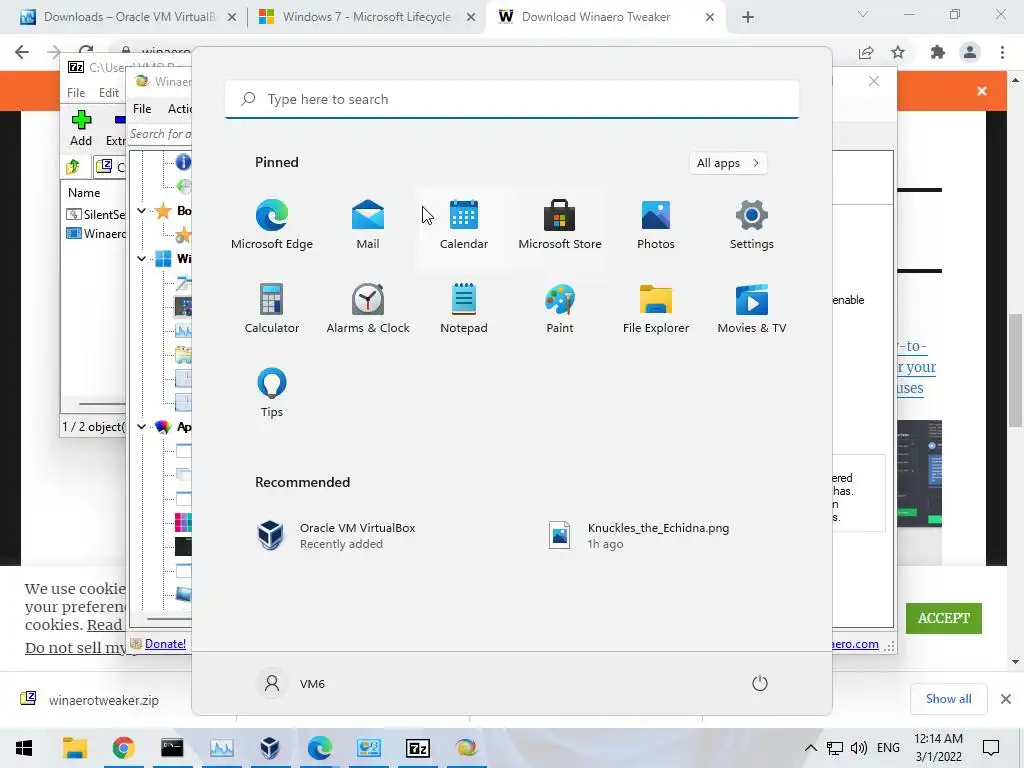The width and height of the screenshot is (1024, 768).
Task: Show All apps list
Action: click(x=728, y=163)
